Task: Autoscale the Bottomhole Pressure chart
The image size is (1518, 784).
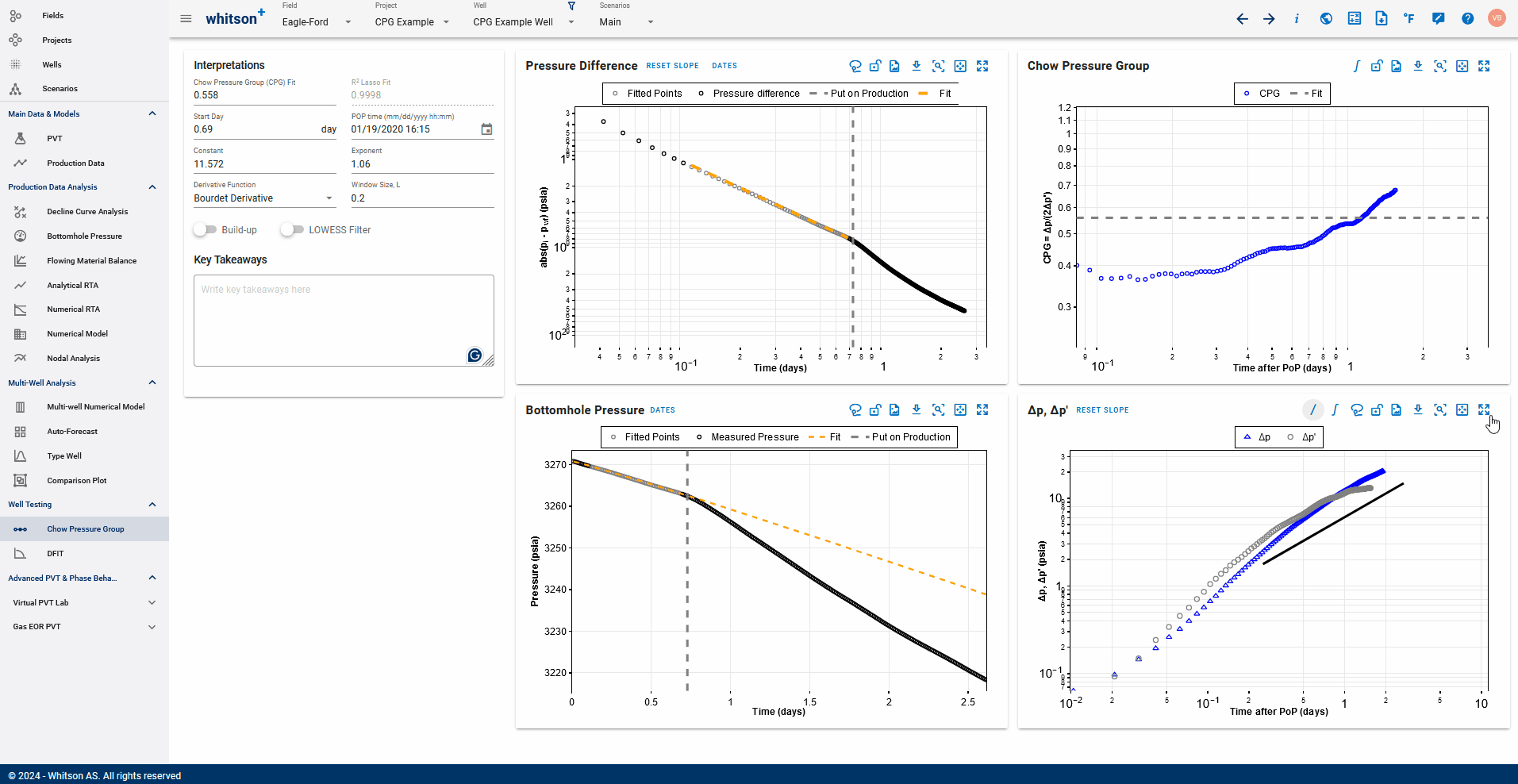Action: (960, 410)
